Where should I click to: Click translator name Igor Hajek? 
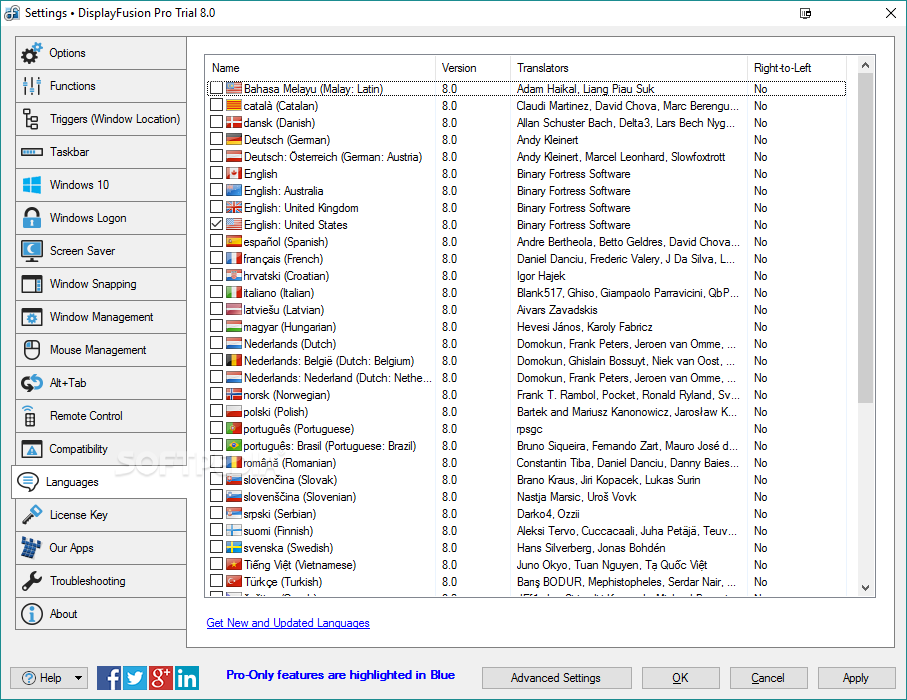541,276
